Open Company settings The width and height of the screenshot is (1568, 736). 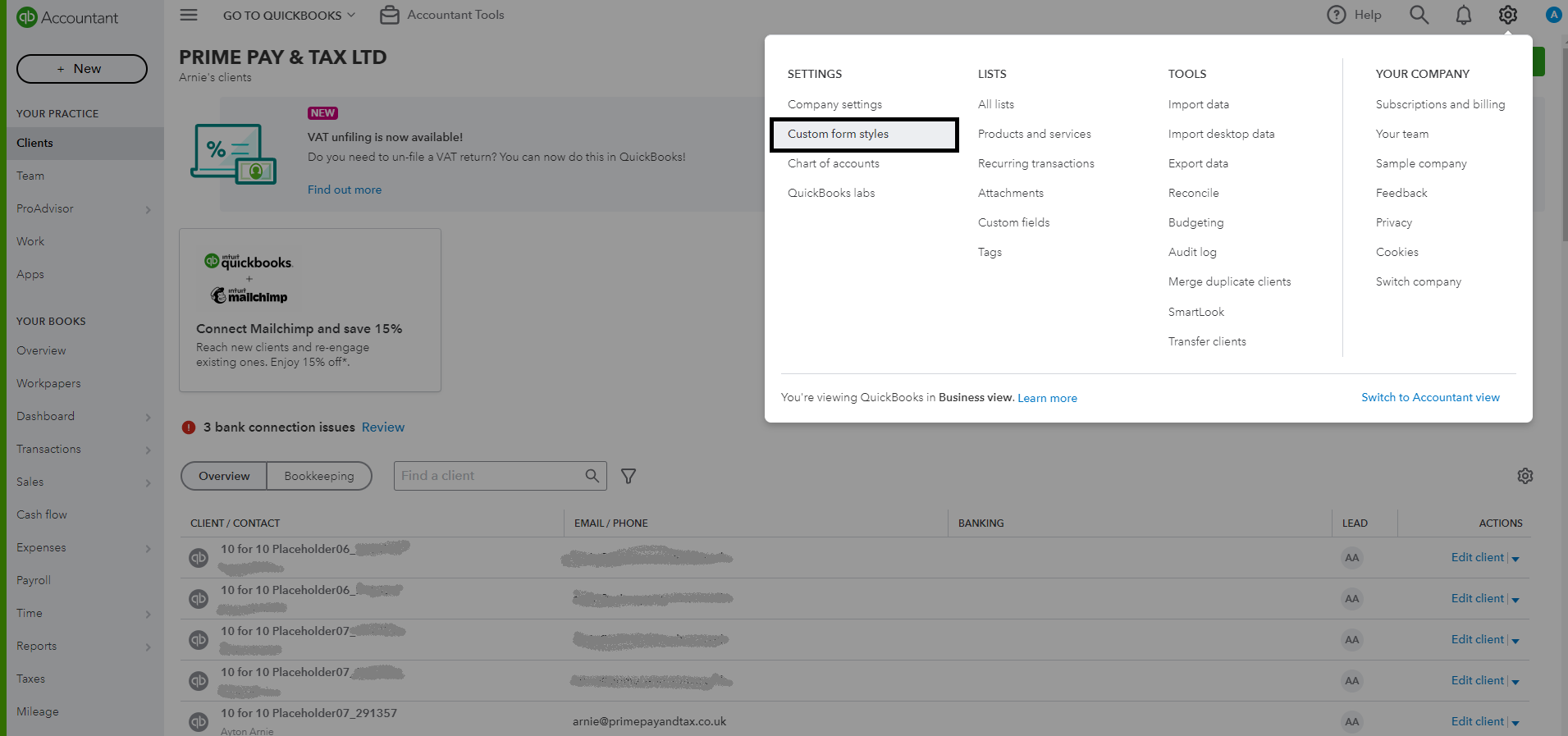coord(834,104)
